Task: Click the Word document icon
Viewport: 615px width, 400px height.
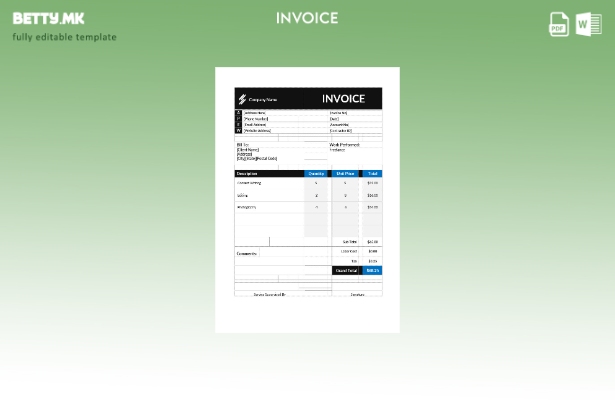Action: (x=589, y=24)
